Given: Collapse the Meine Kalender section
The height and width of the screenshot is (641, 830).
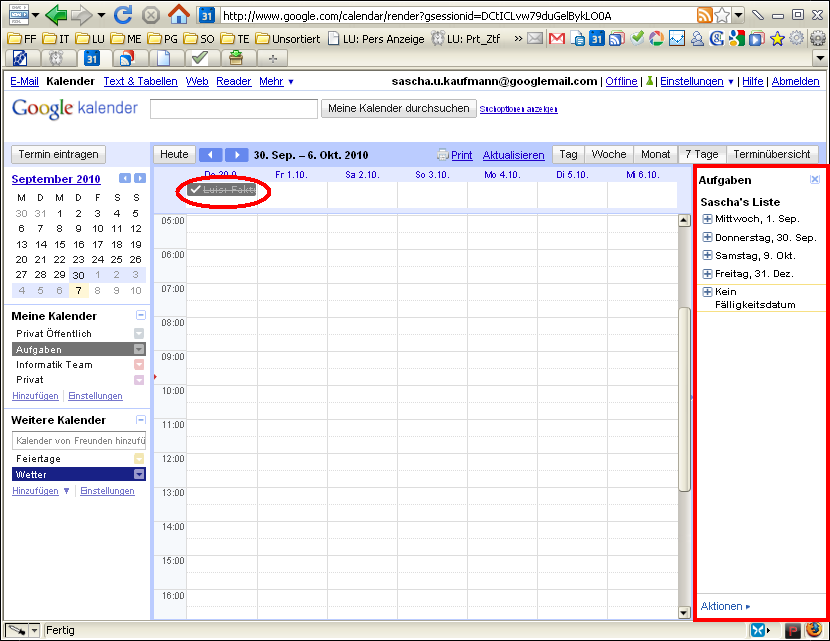Looking at the screenshot, I should (x=140, y=315).
